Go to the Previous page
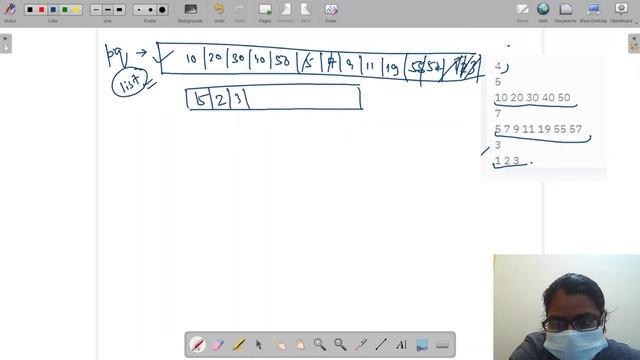This screenshot has height=360, width=640. [x=285, y=12]
